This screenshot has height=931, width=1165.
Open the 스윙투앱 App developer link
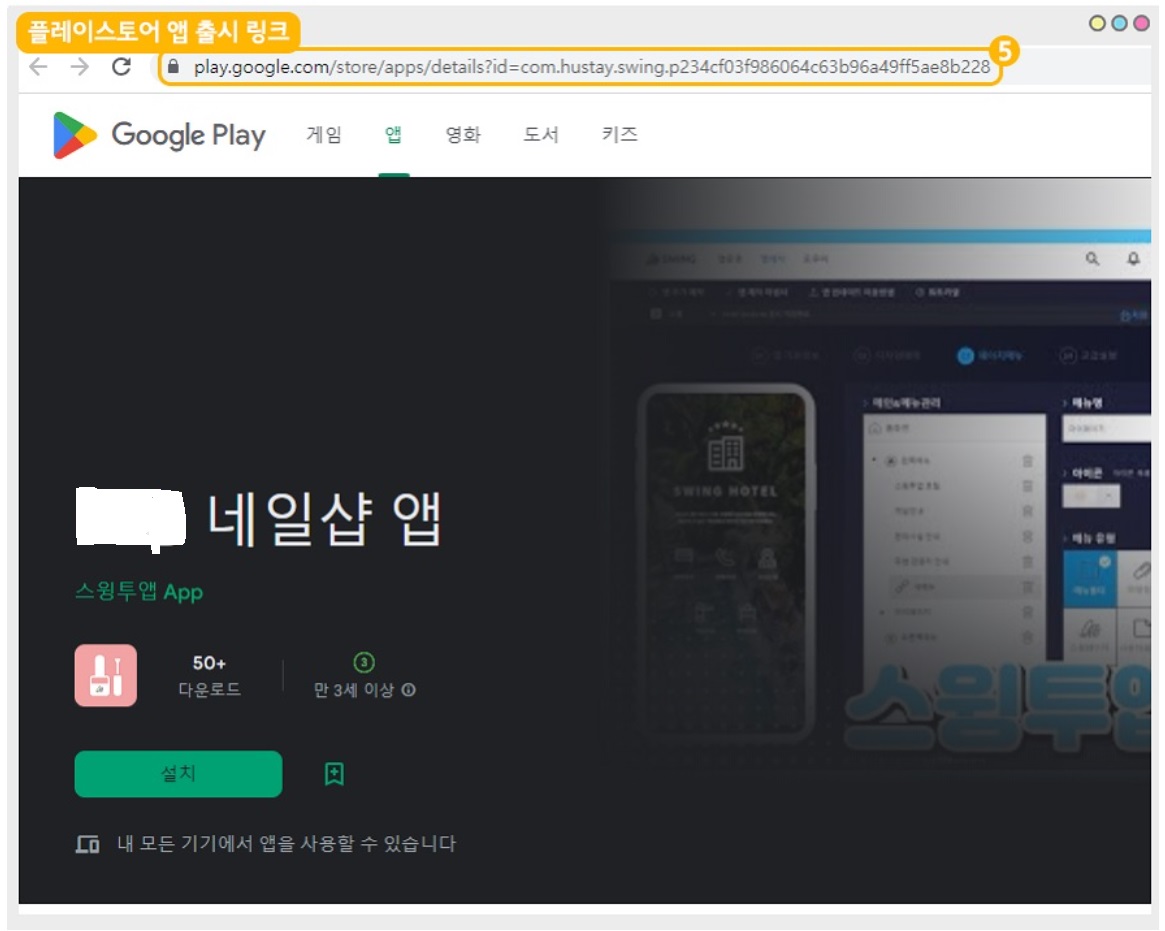point(139,592)
